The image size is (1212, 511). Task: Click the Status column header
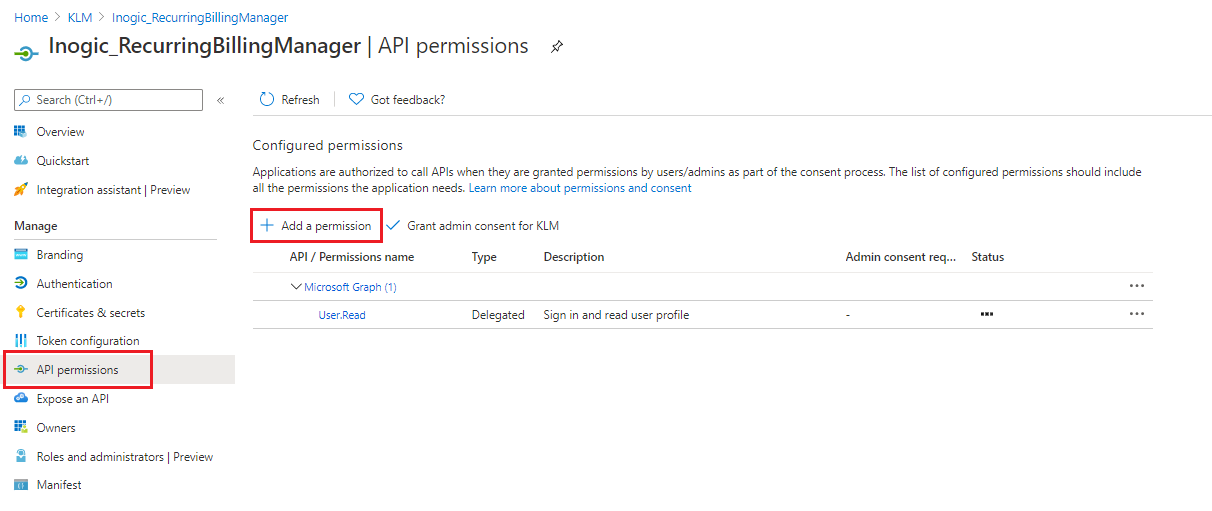click(988, 257)
